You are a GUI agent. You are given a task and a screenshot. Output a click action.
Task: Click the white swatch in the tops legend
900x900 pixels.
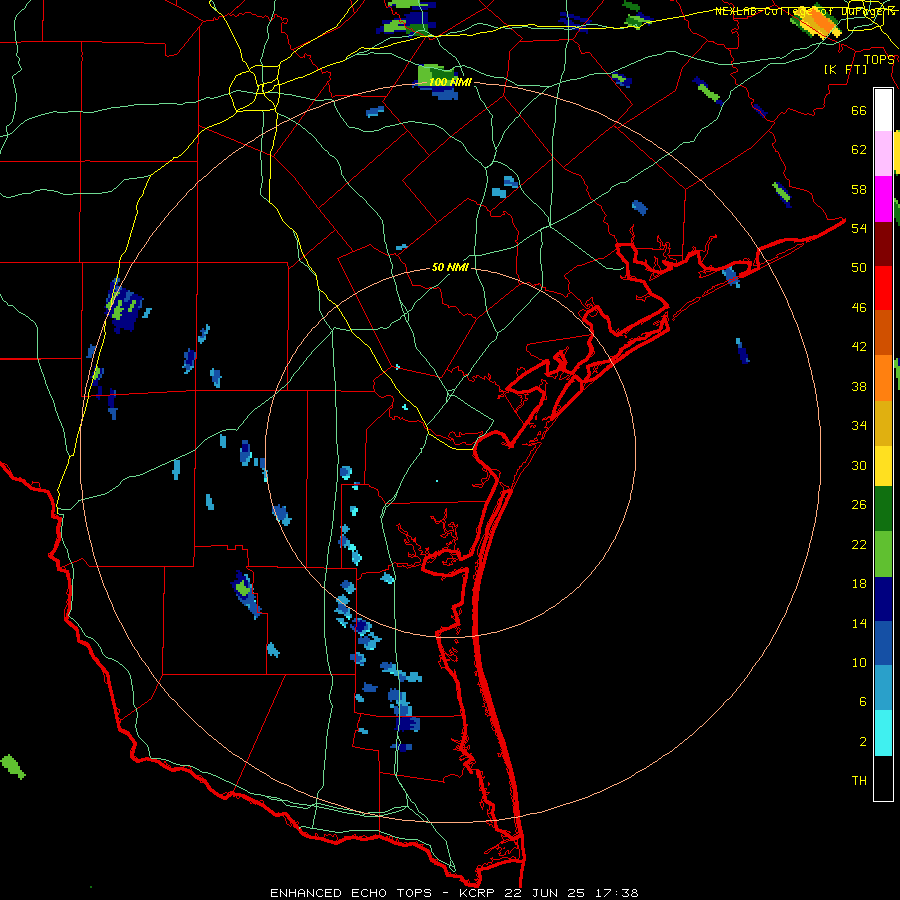(883, 110)
